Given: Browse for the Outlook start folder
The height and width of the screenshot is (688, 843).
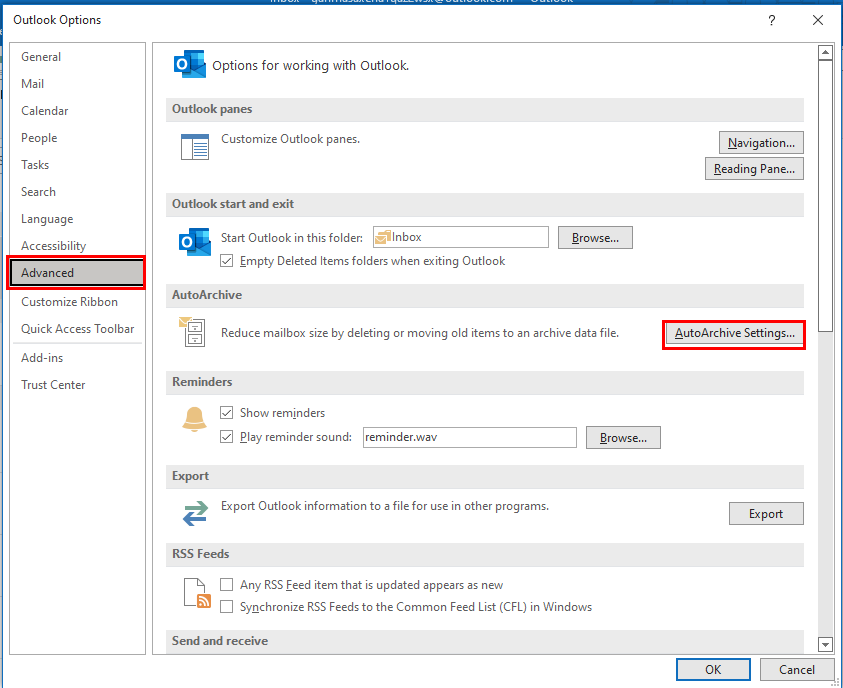Looking at the screenshot, I should pyautogui.click(x=595, y=238).
